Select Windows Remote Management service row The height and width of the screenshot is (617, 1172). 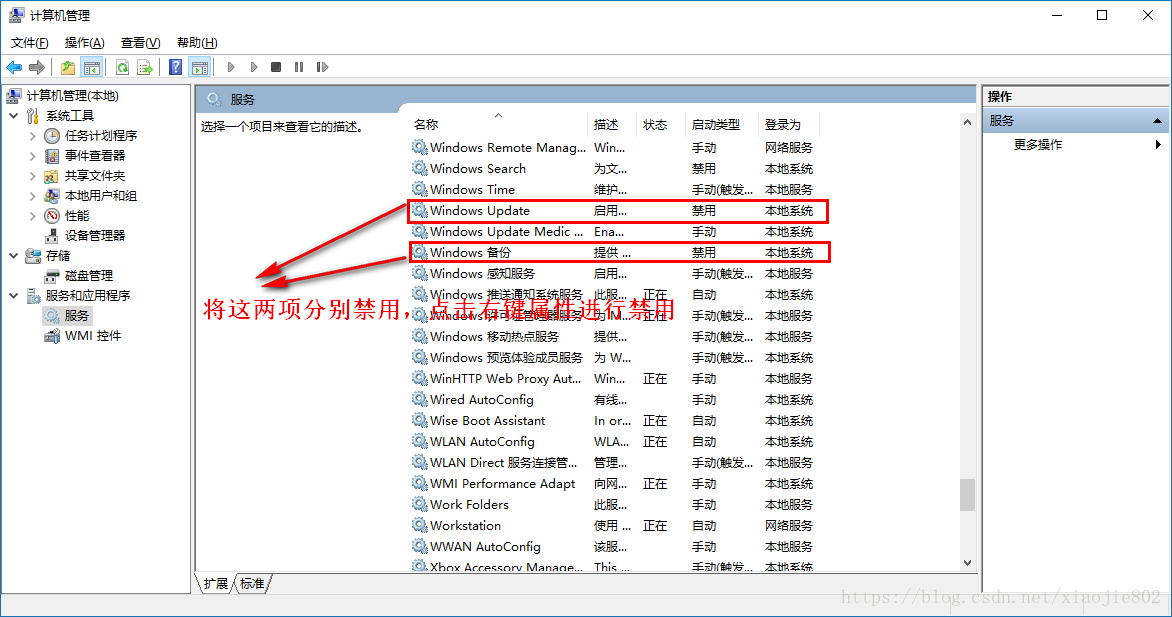pos(613,148)
